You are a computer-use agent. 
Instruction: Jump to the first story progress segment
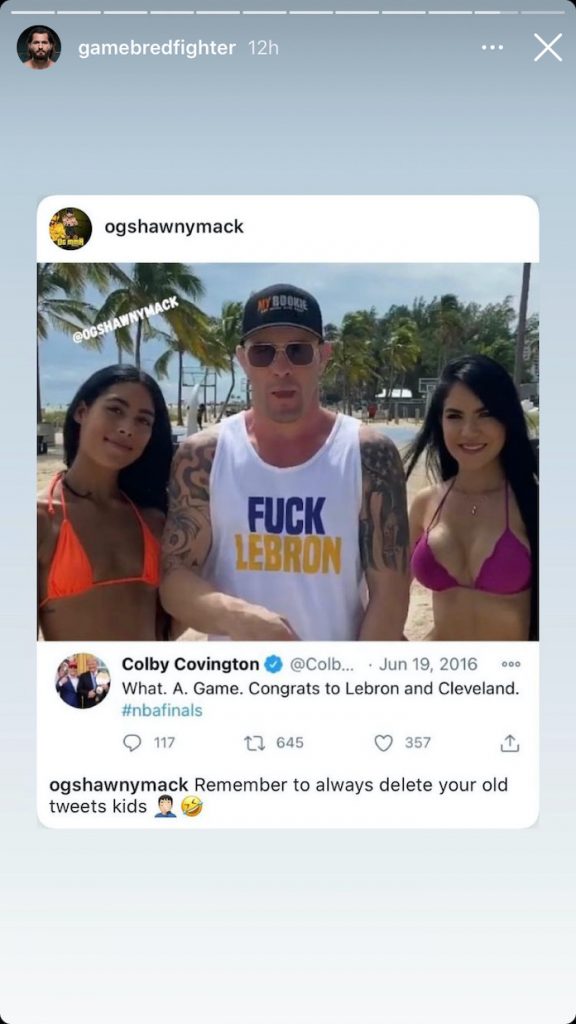coord(33,12)
